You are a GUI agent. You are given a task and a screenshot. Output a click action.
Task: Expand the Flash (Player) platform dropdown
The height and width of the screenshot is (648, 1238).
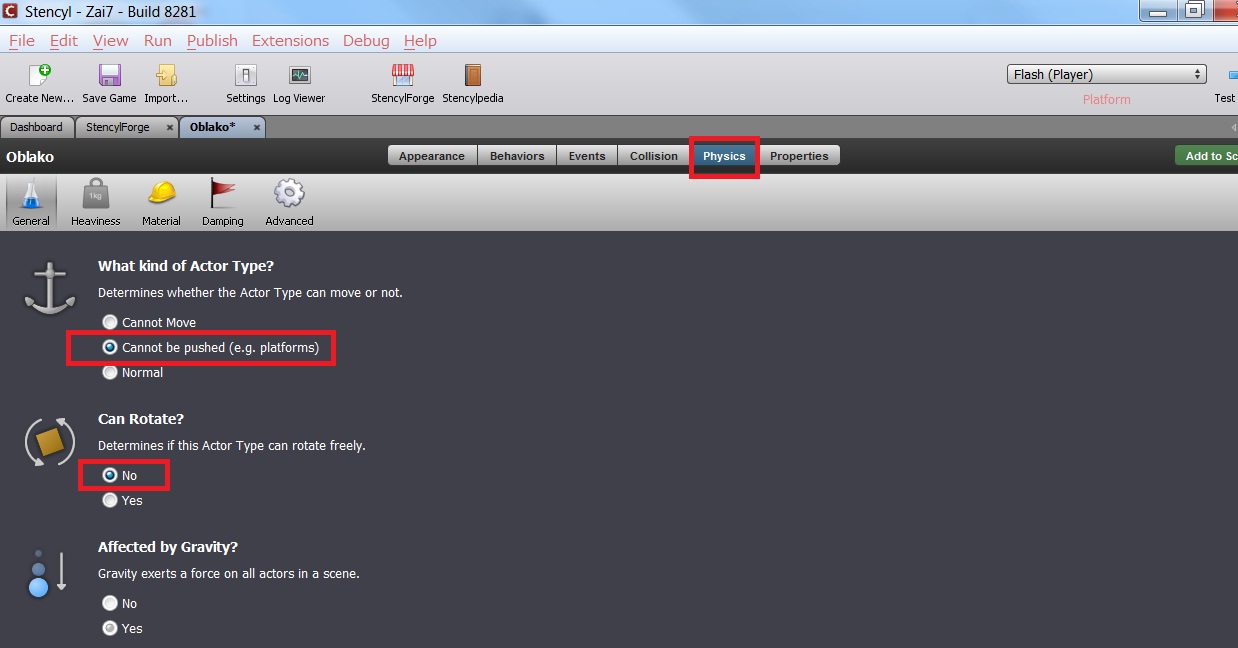pyautogui.click(x=1106, y=74)
